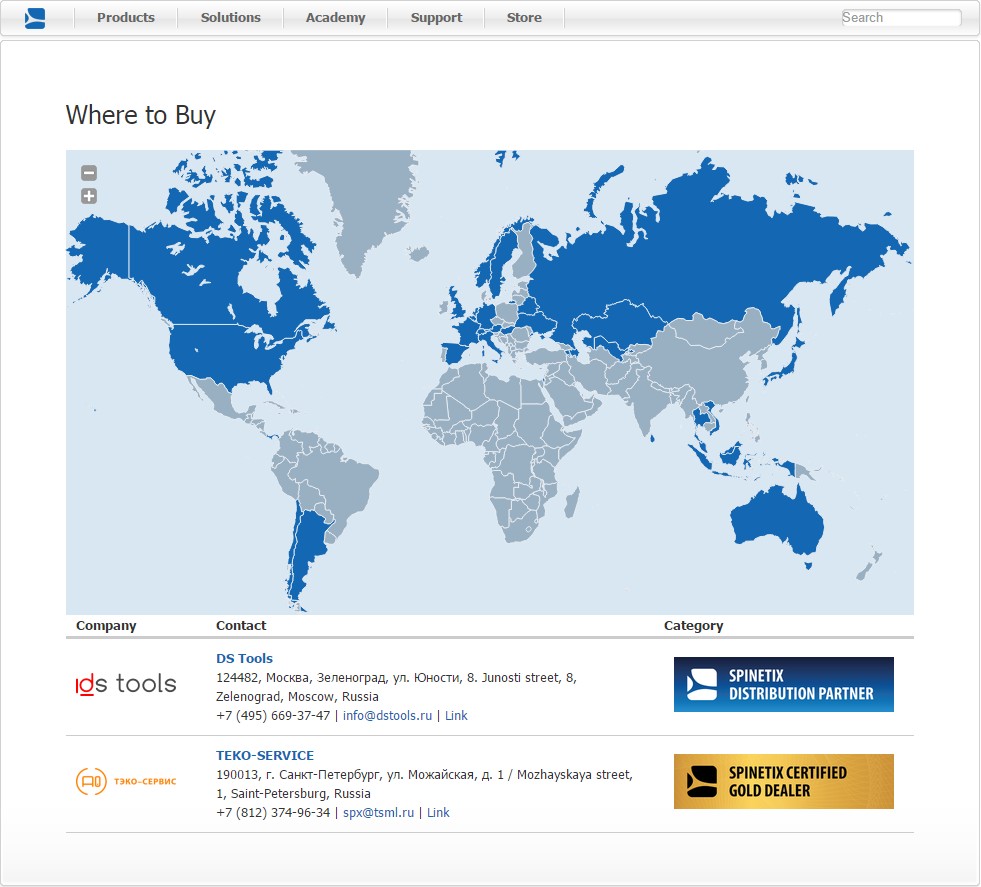Viewport: 981px width, 887px height.
Task: Click phone number +7 (495) 669-37-47
Action: coord(273,716)
